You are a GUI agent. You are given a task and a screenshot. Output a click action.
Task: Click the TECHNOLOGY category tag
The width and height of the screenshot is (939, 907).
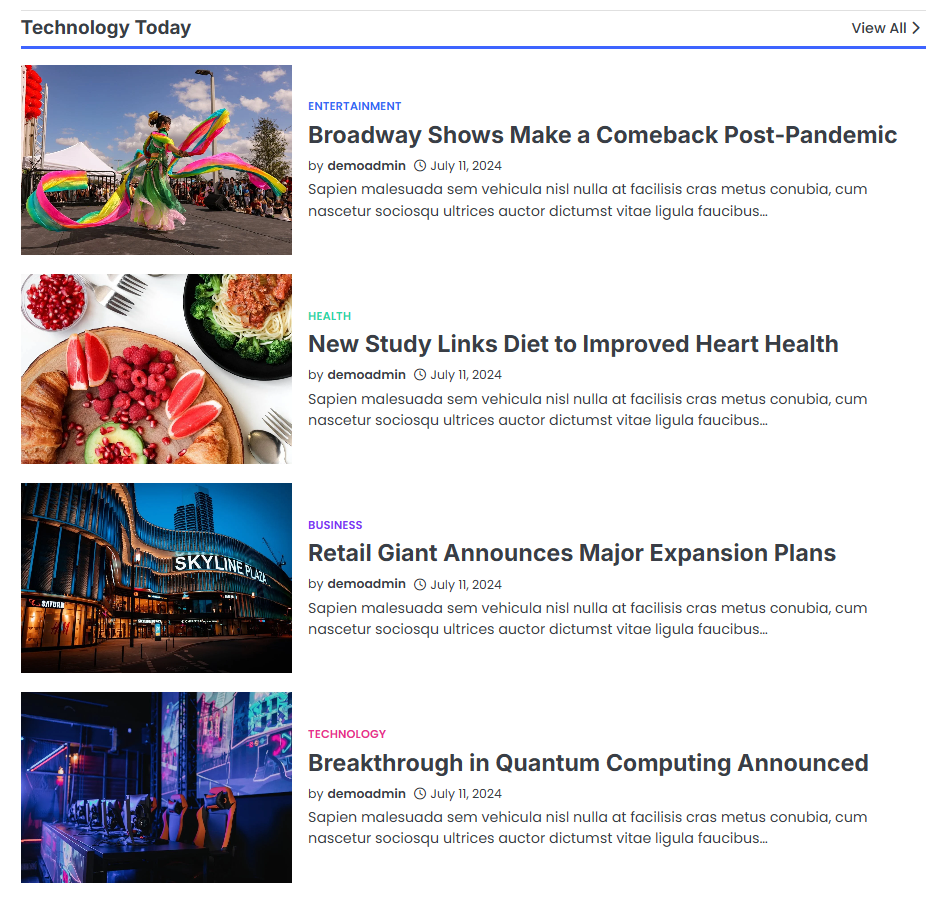click(x=347, y=734)
